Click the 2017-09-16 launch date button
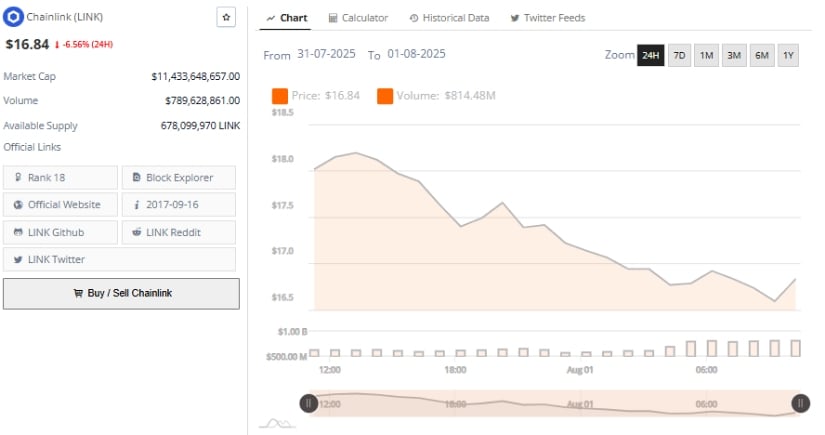 point(179,205)
